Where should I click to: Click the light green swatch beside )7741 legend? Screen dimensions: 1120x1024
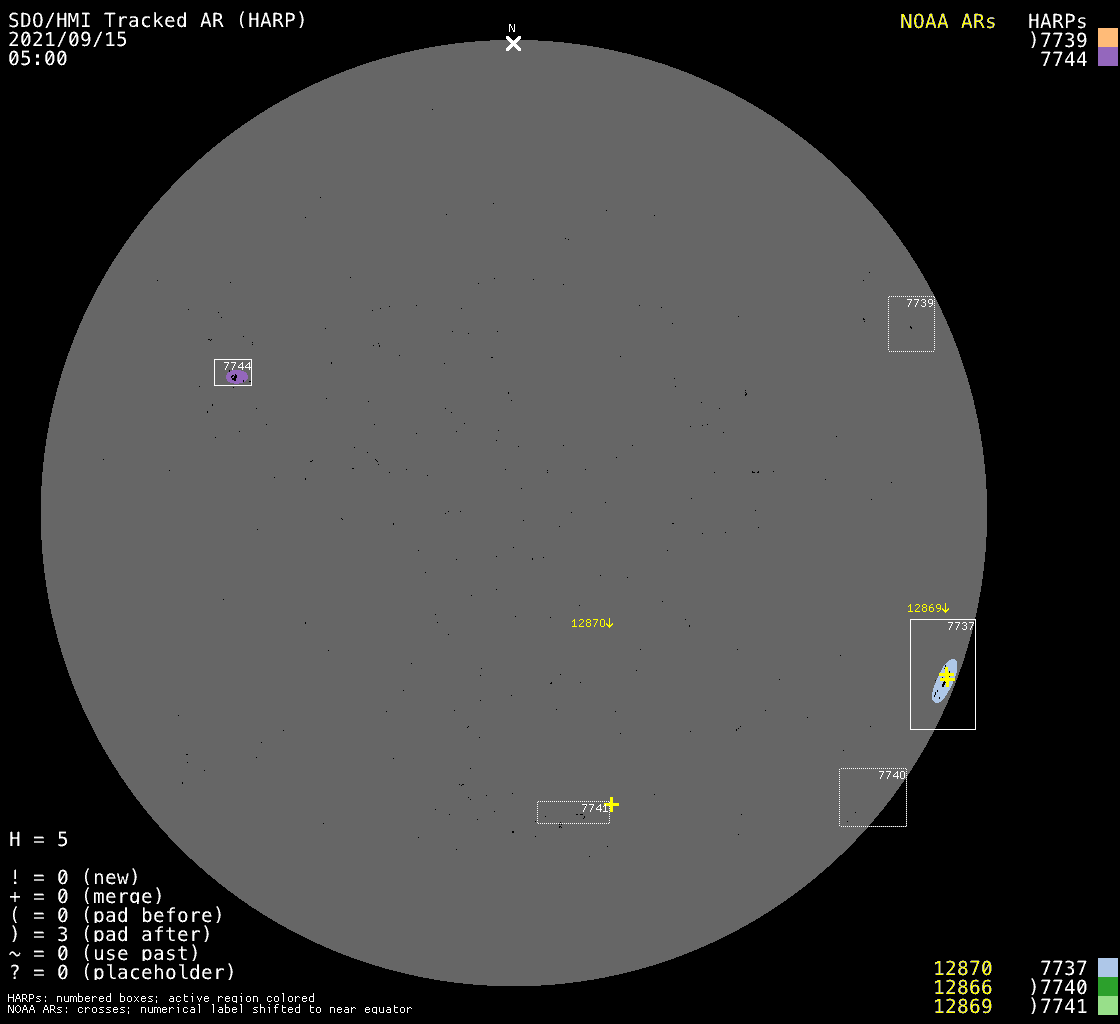(x=1107, y=1006)
